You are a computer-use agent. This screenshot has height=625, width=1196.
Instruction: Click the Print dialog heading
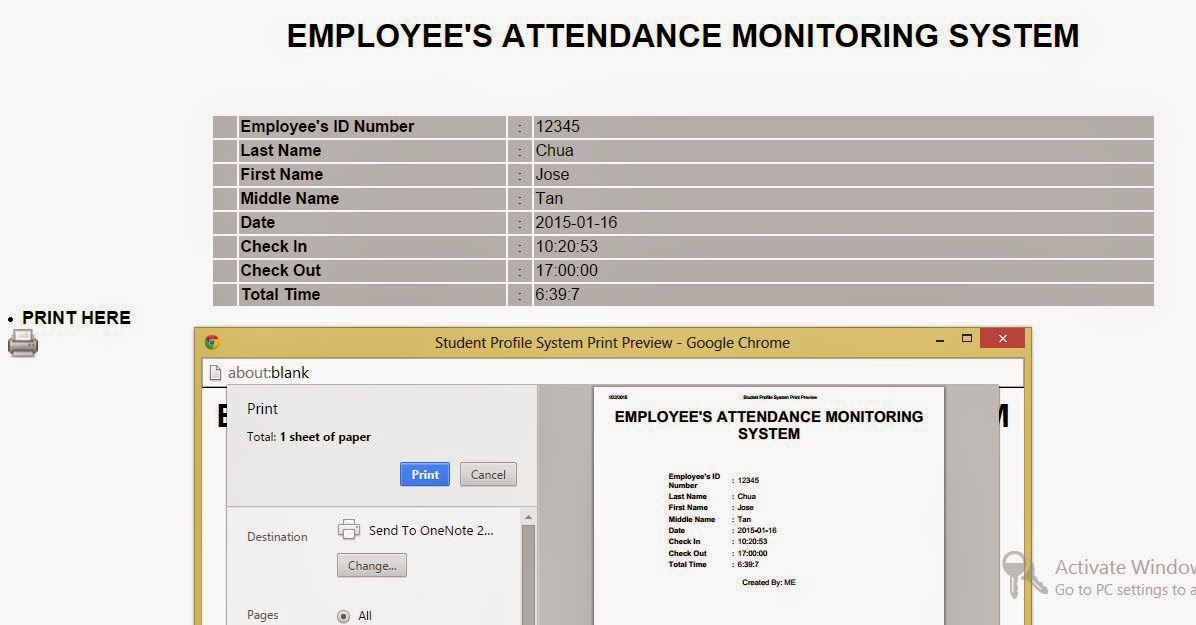tap(262, 409)
